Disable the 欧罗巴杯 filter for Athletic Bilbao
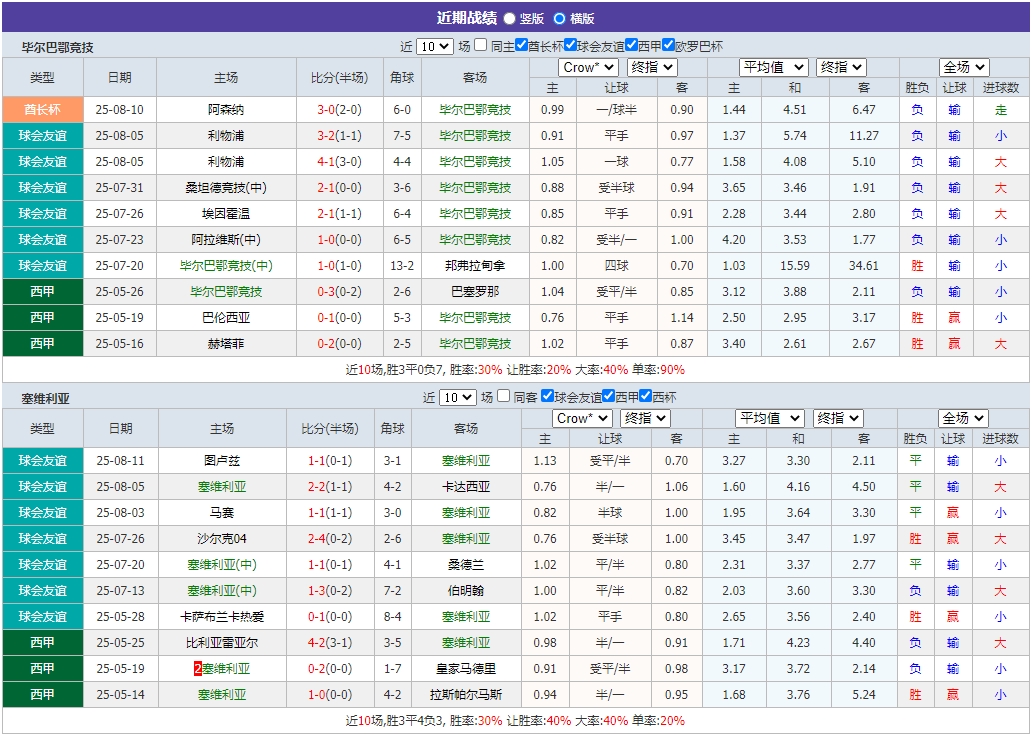This screenshot has height=735, width=1032. [666, 46]
